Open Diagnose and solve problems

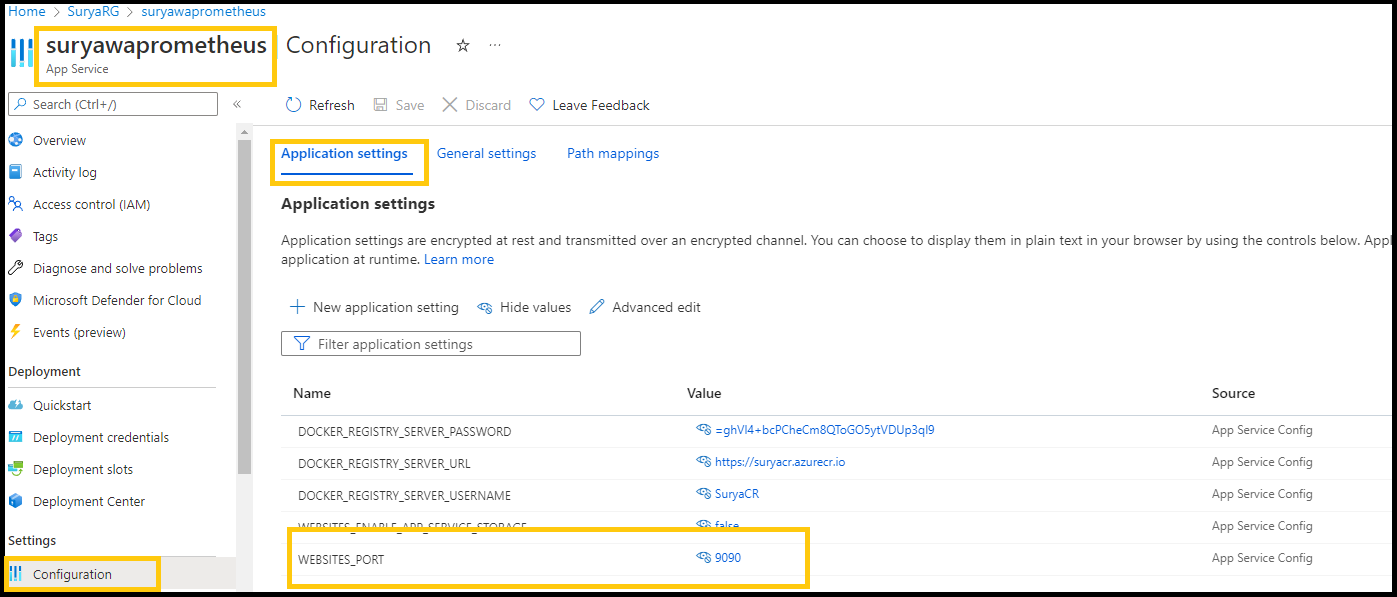pos(118,268)
